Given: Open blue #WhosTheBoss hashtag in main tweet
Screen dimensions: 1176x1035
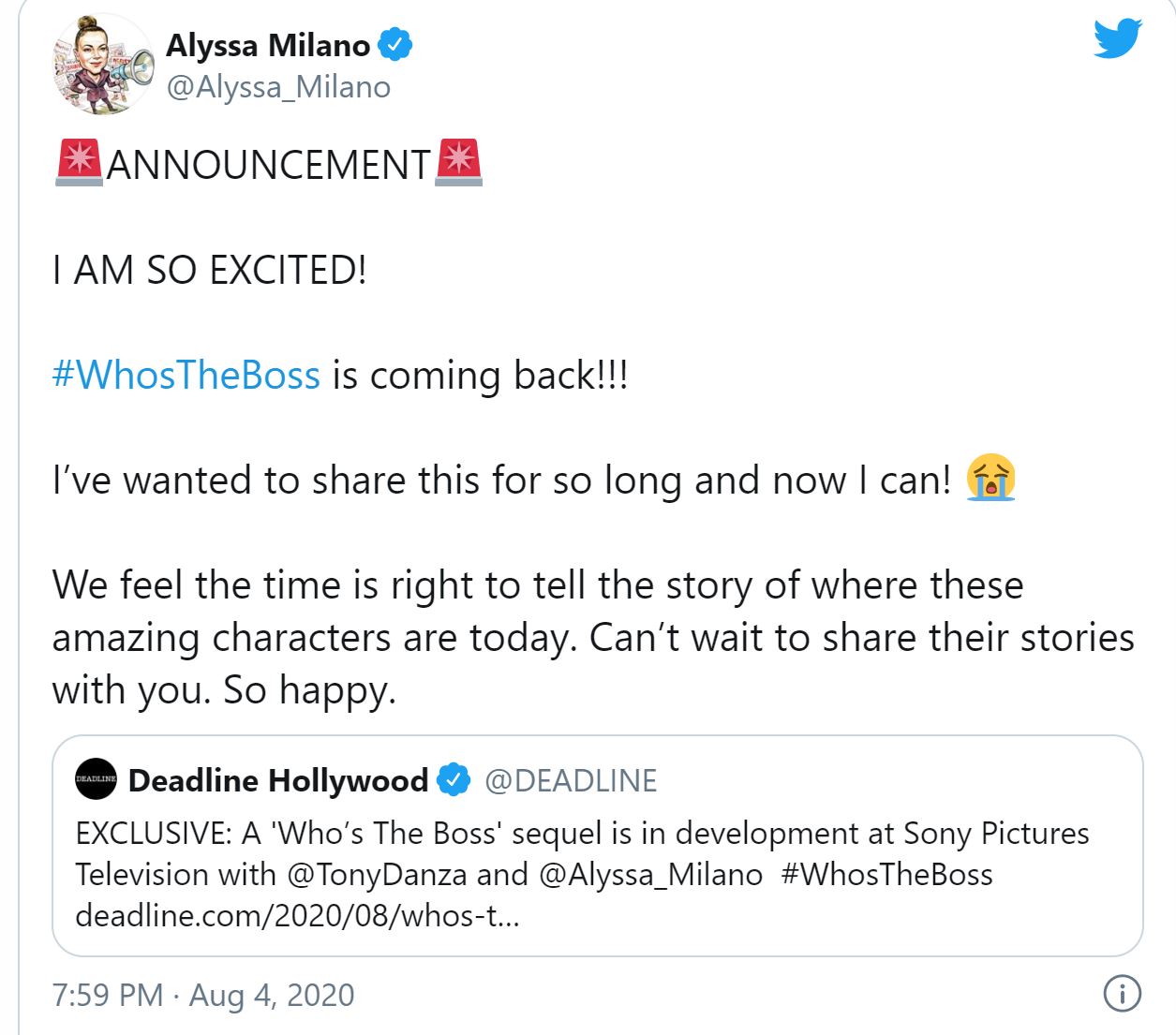Looking at the screenshot, I should (186, 375).
